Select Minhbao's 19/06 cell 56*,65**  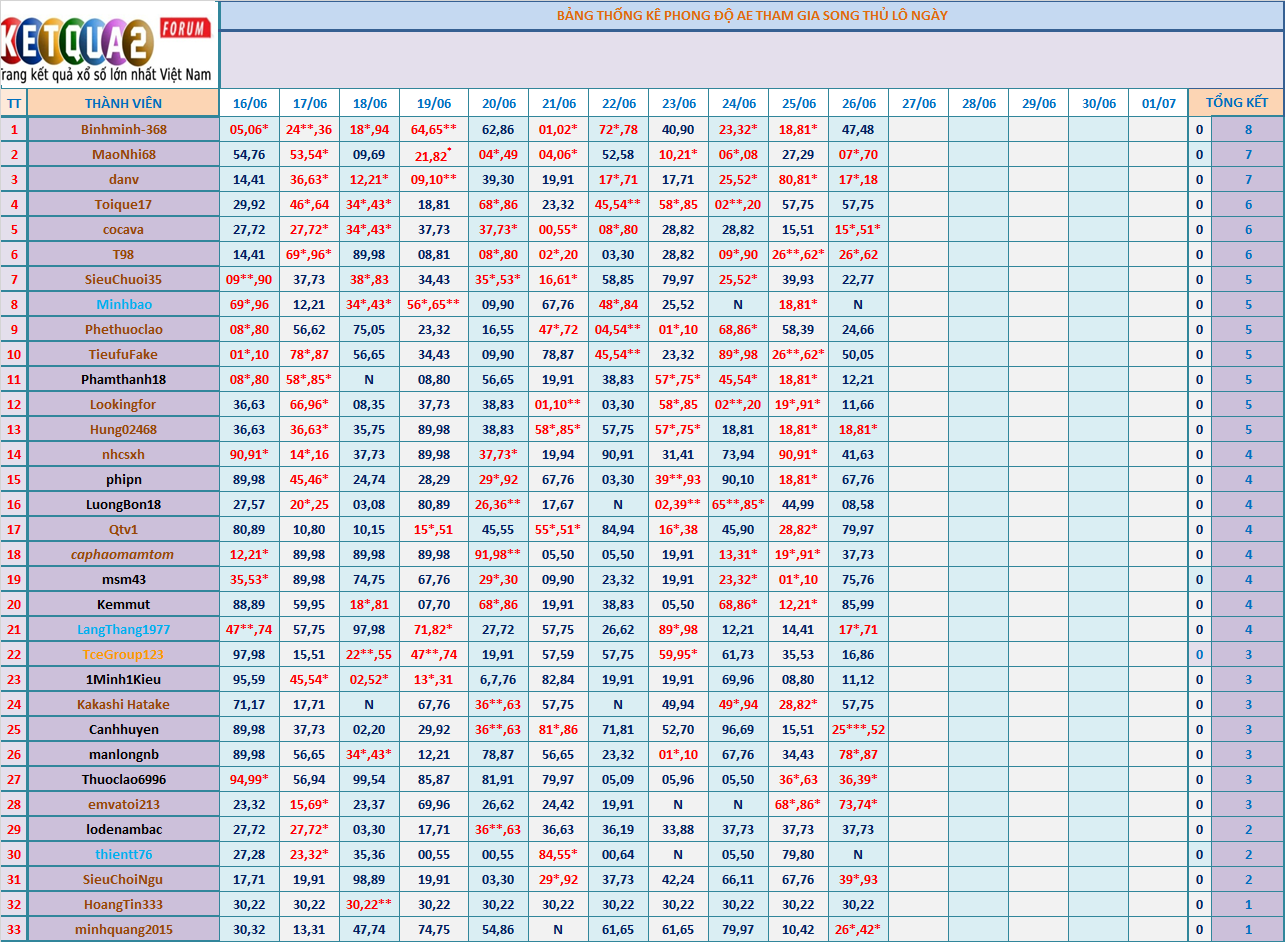coord(433,304)
